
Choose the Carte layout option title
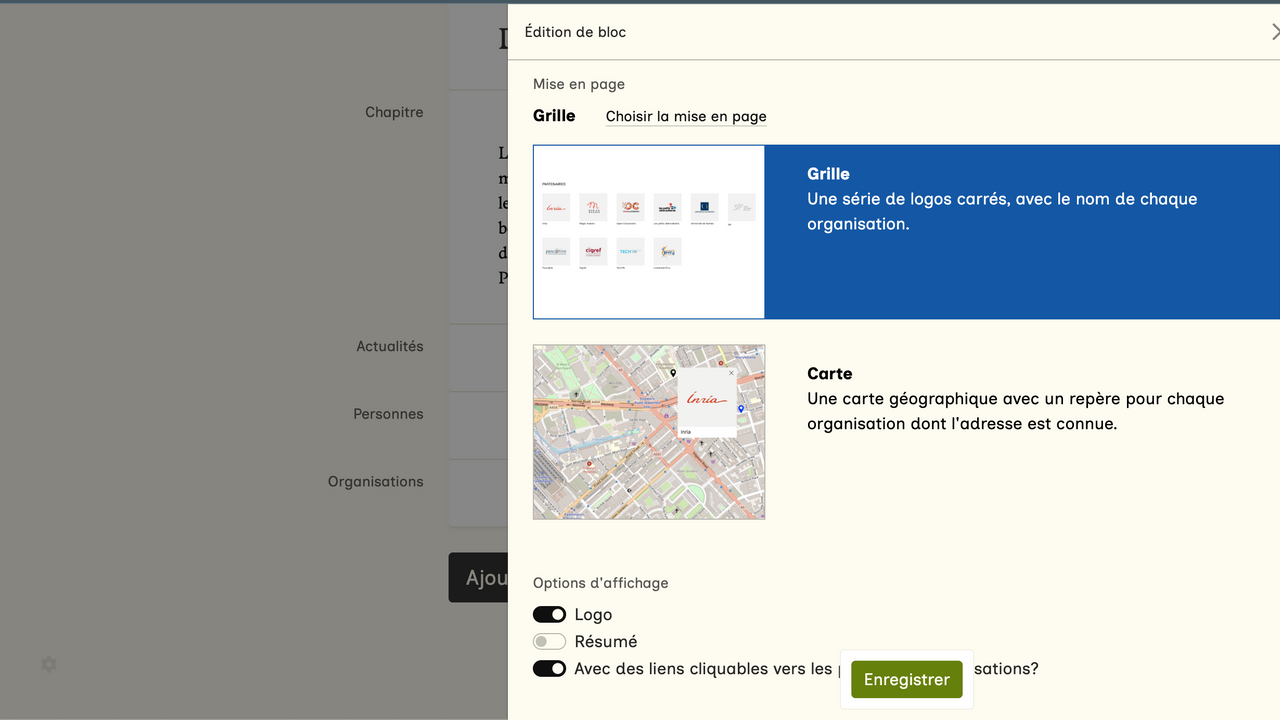tap(829, 373)
